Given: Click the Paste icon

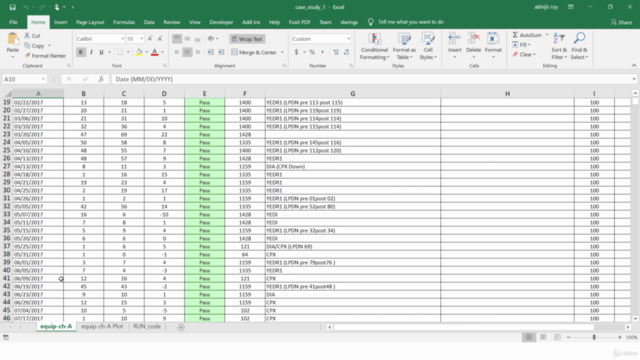Looking at the screenshot, I should tap(13, 40).
